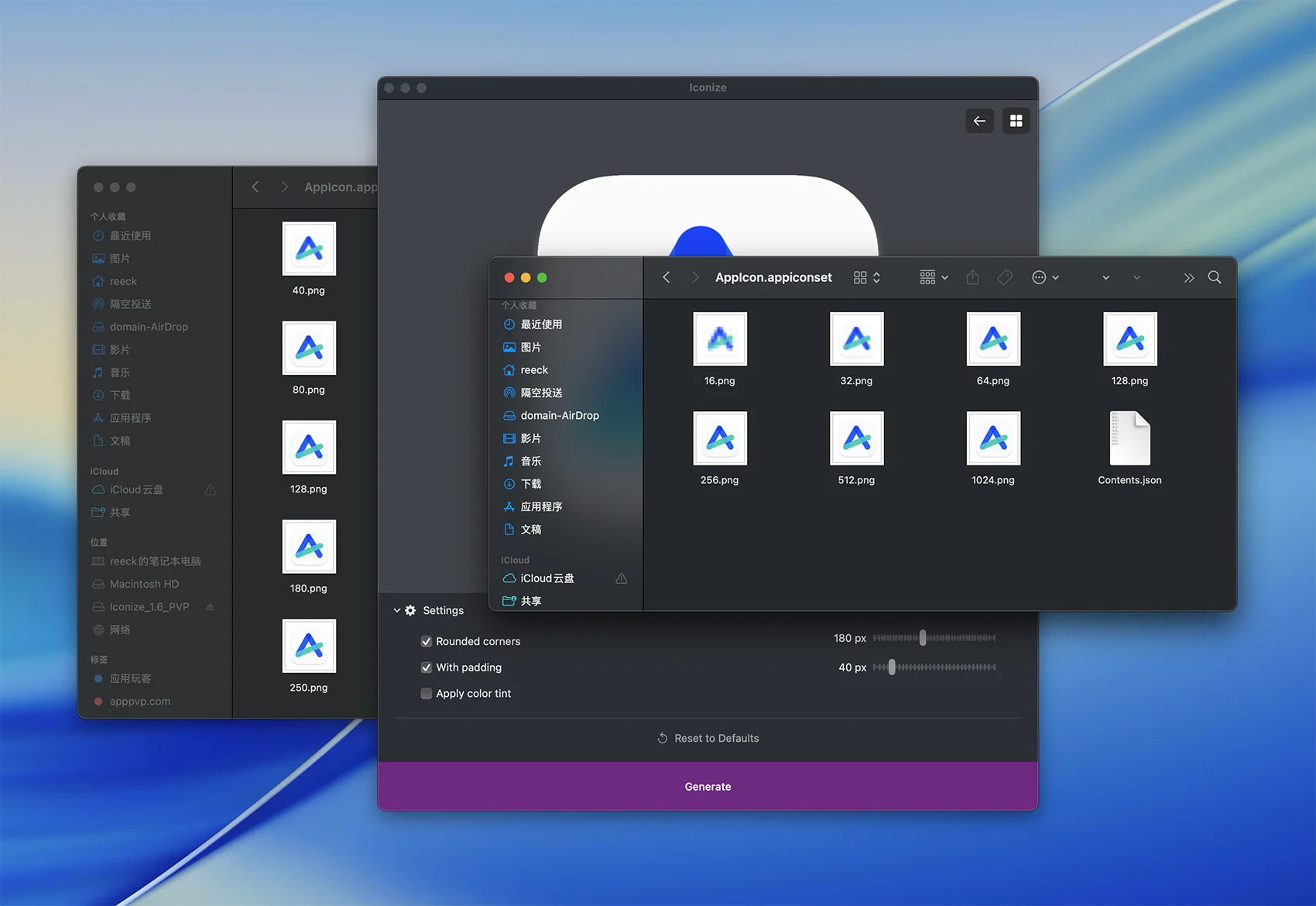
Task: Open reeck home folder in the sidebar
Action: tap(533, 370)
